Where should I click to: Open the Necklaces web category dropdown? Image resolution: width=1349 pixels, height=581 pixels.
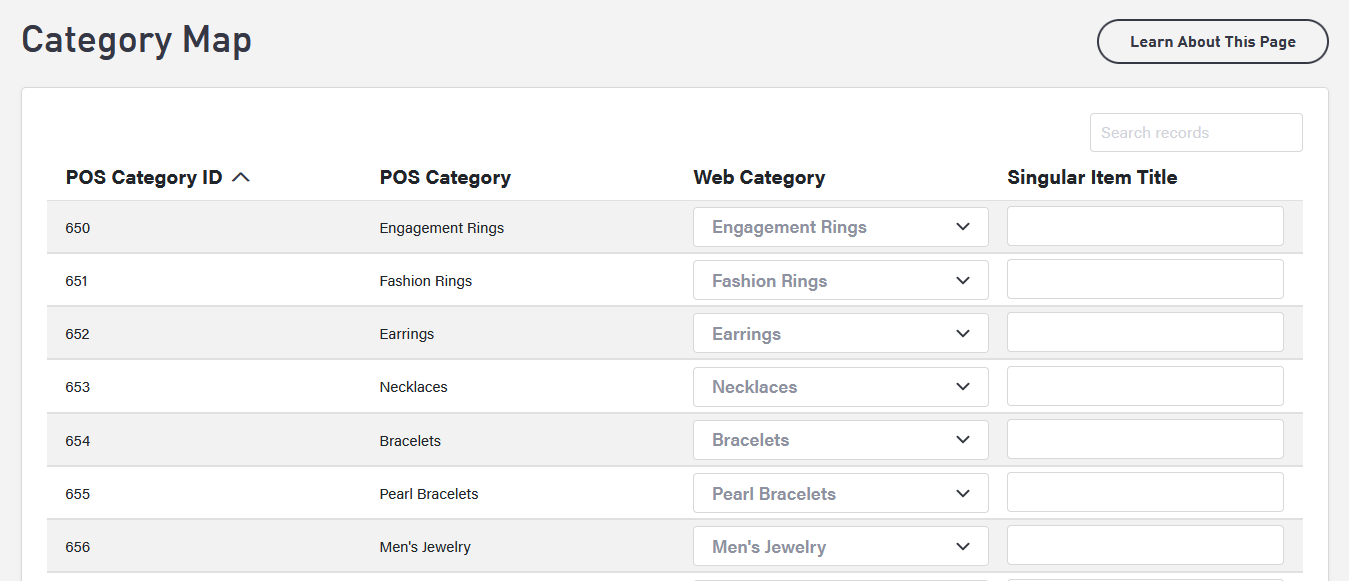840,387
